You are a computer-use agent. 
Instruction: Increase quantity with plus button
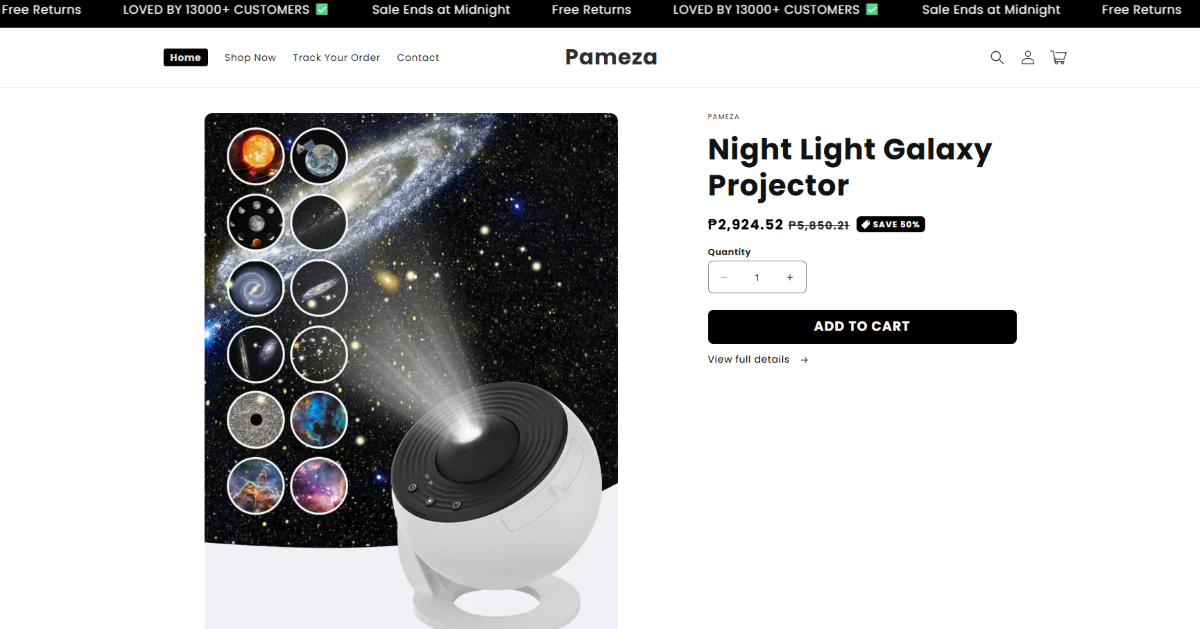click(x=790, y=278)
